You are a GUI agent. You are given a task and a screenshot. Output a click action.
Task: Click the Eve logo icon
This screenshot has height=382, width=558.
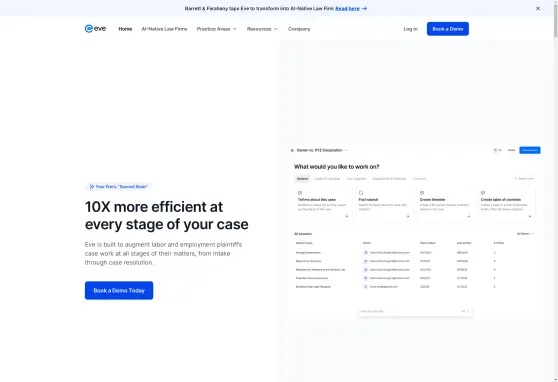coord(89,28)
